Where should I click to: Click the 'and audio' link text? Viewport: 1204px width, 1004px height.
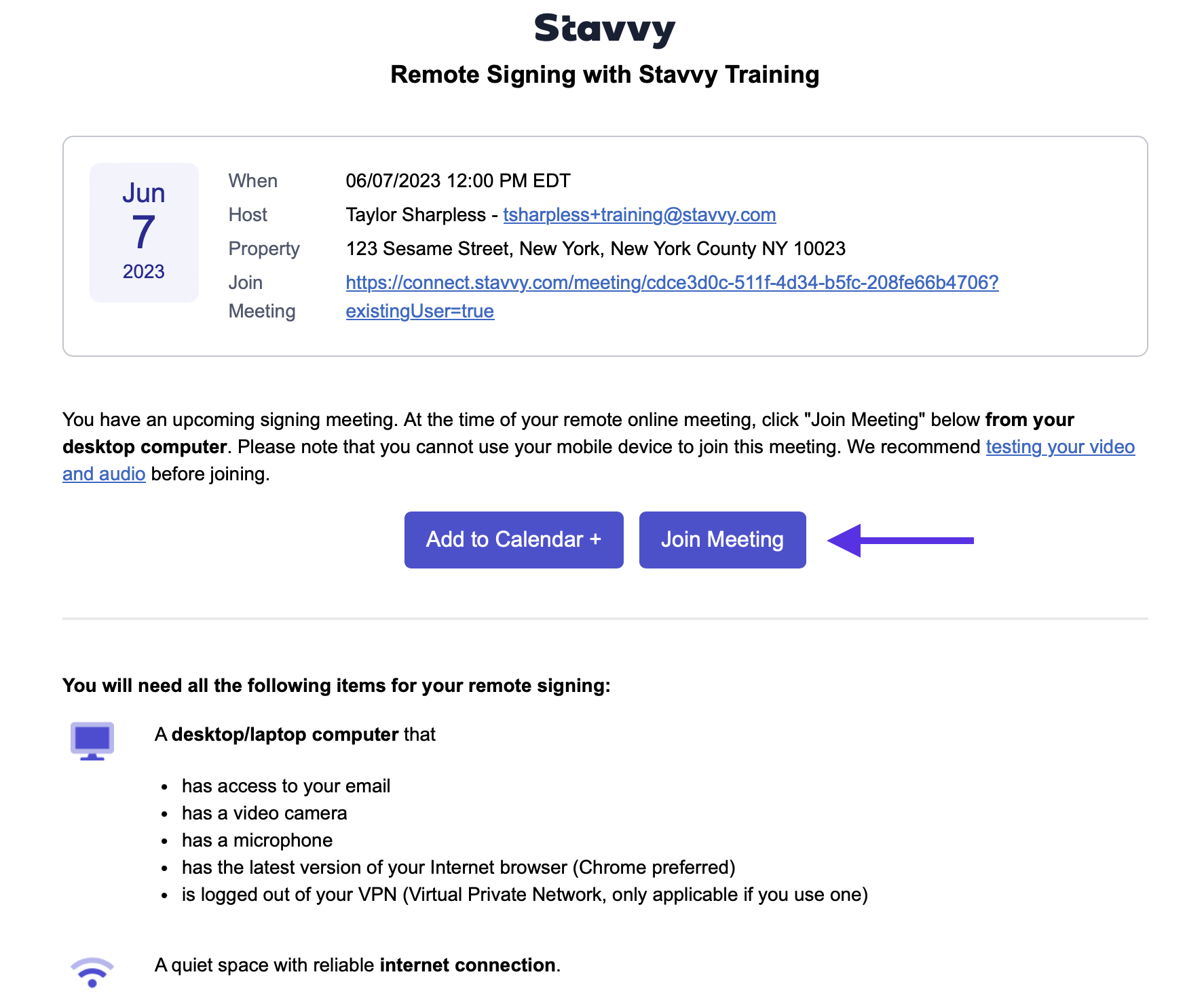(104, 474)
